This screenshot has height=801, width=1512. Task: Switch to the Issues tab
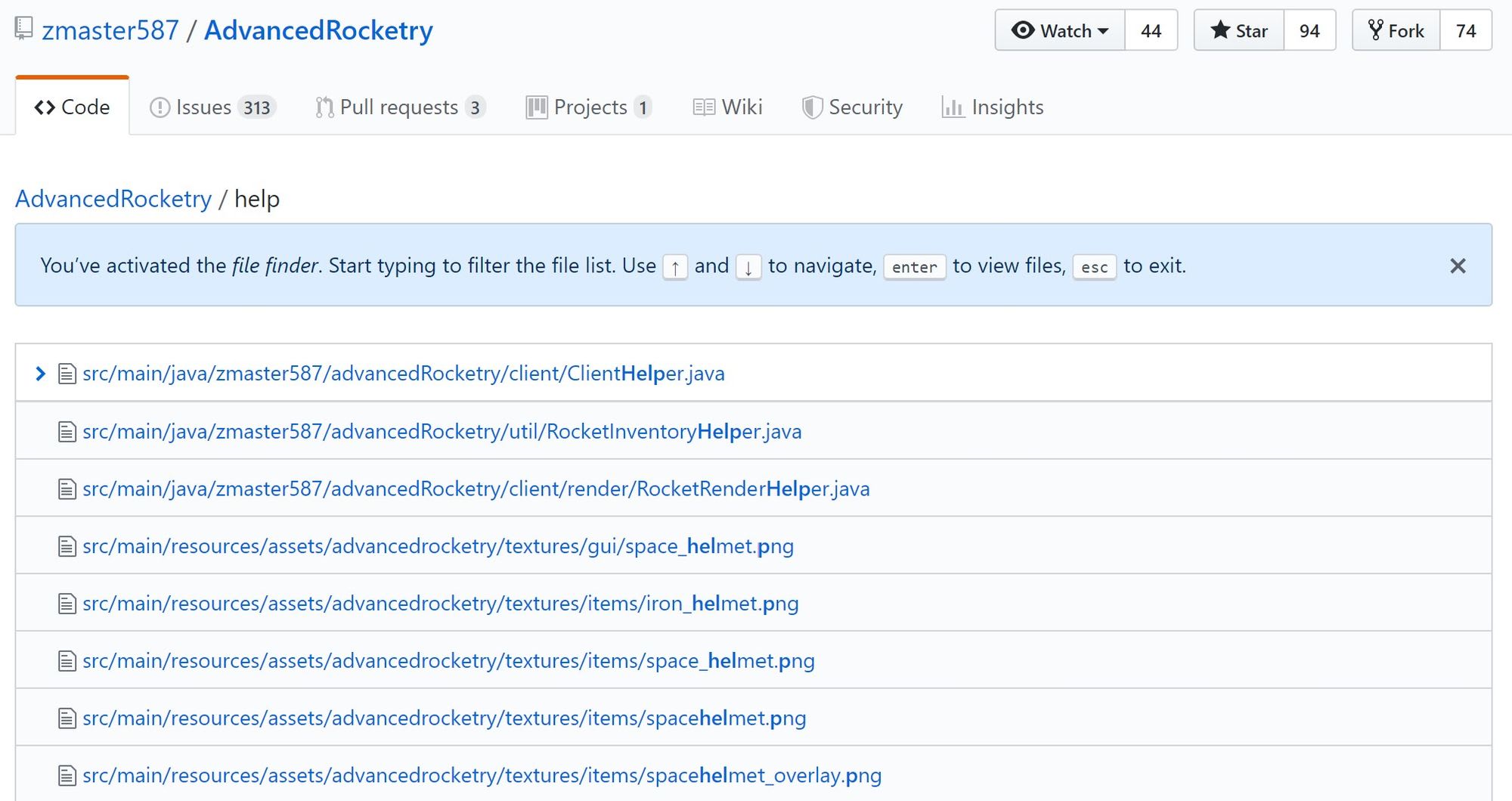(212, 107)
